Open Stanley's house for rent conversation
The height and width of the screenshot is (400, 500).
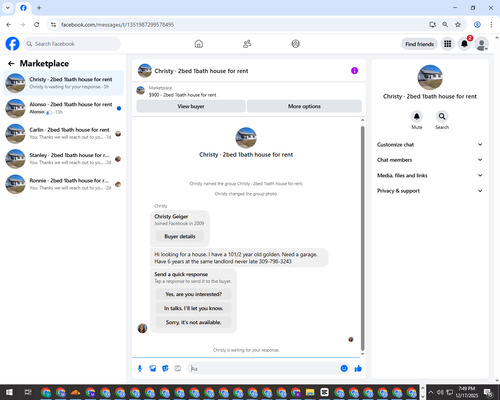(x=63, y=159)
